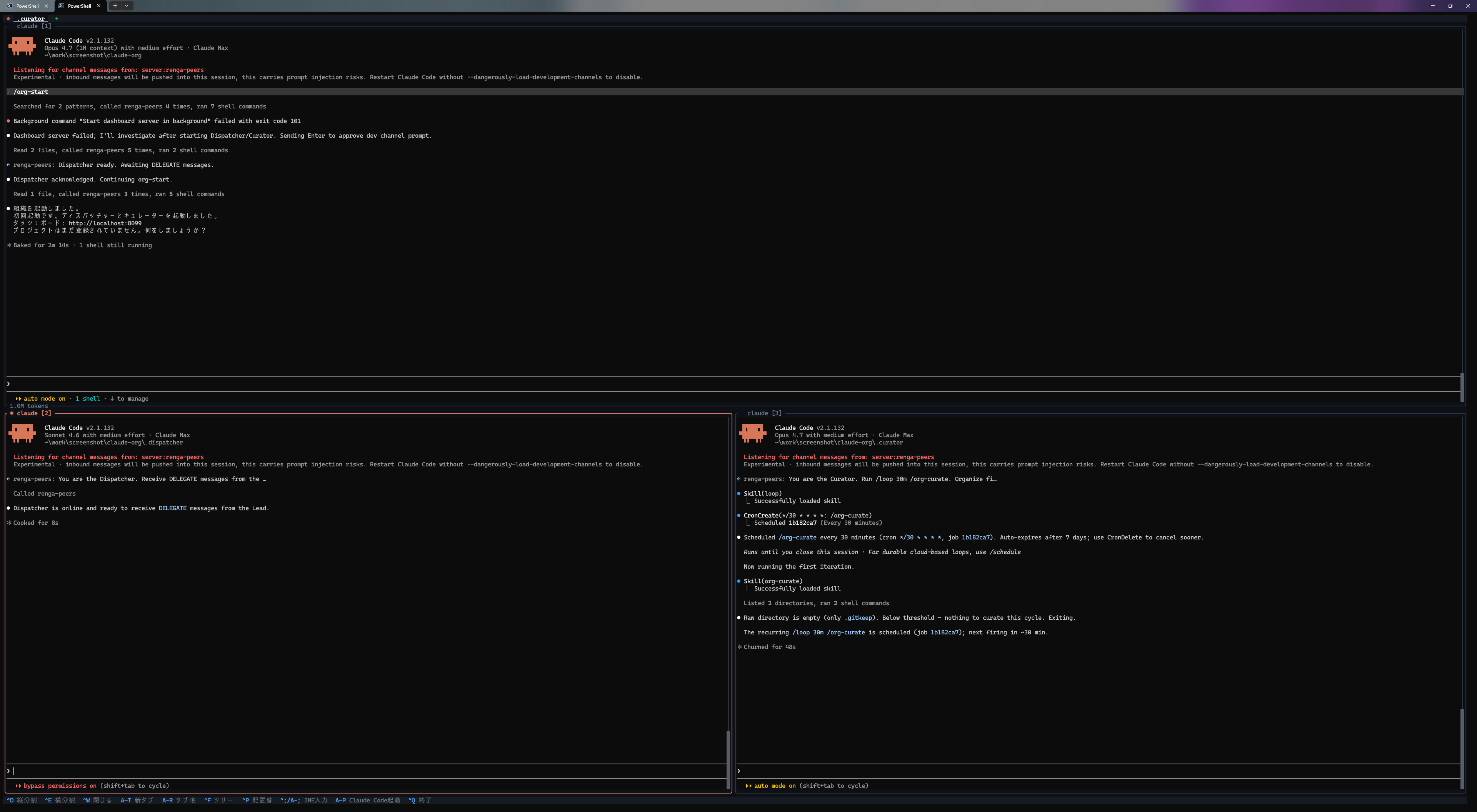Add workspace tab with green plus
The height and width of the screenshot is (812, 1477).
[57, 19]
